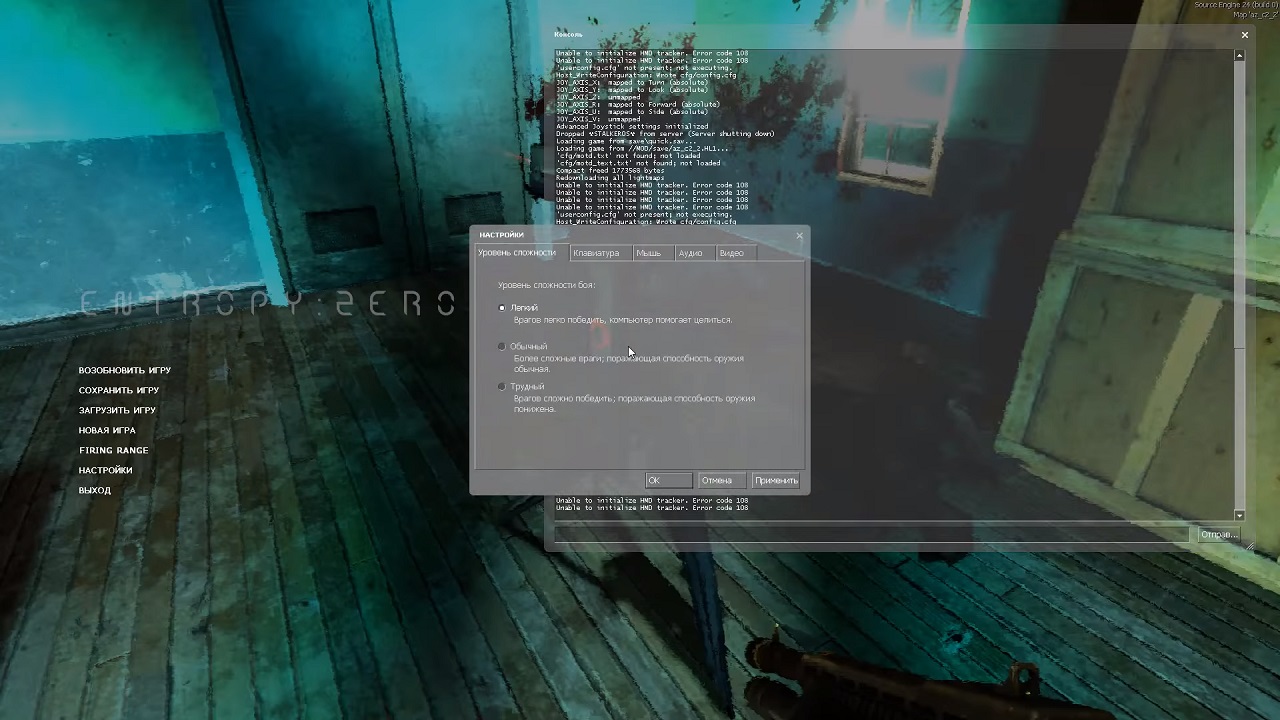Open Firing Range from main menu

[114, 451]
